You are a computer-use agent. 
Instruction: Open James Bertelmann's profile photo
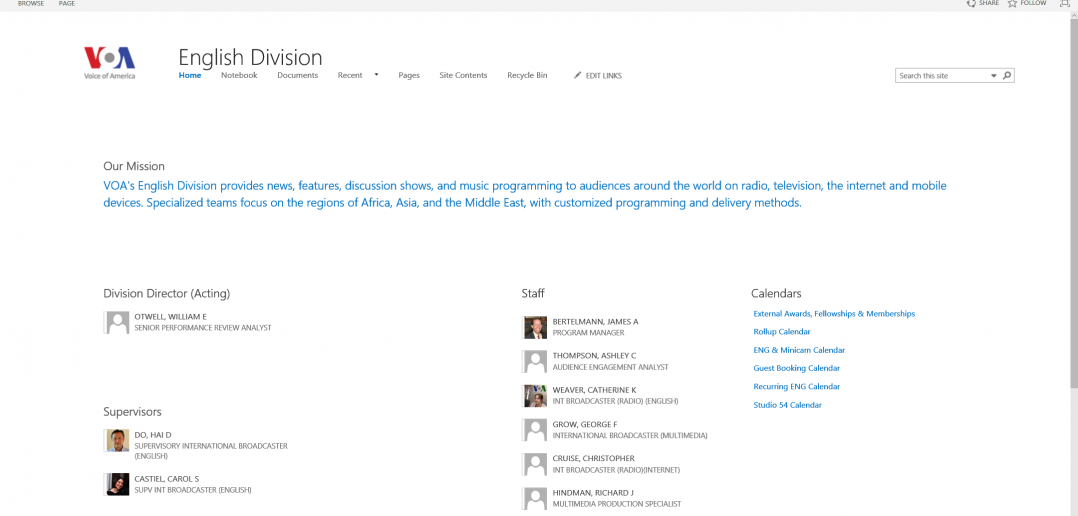(x=535, y=327)
